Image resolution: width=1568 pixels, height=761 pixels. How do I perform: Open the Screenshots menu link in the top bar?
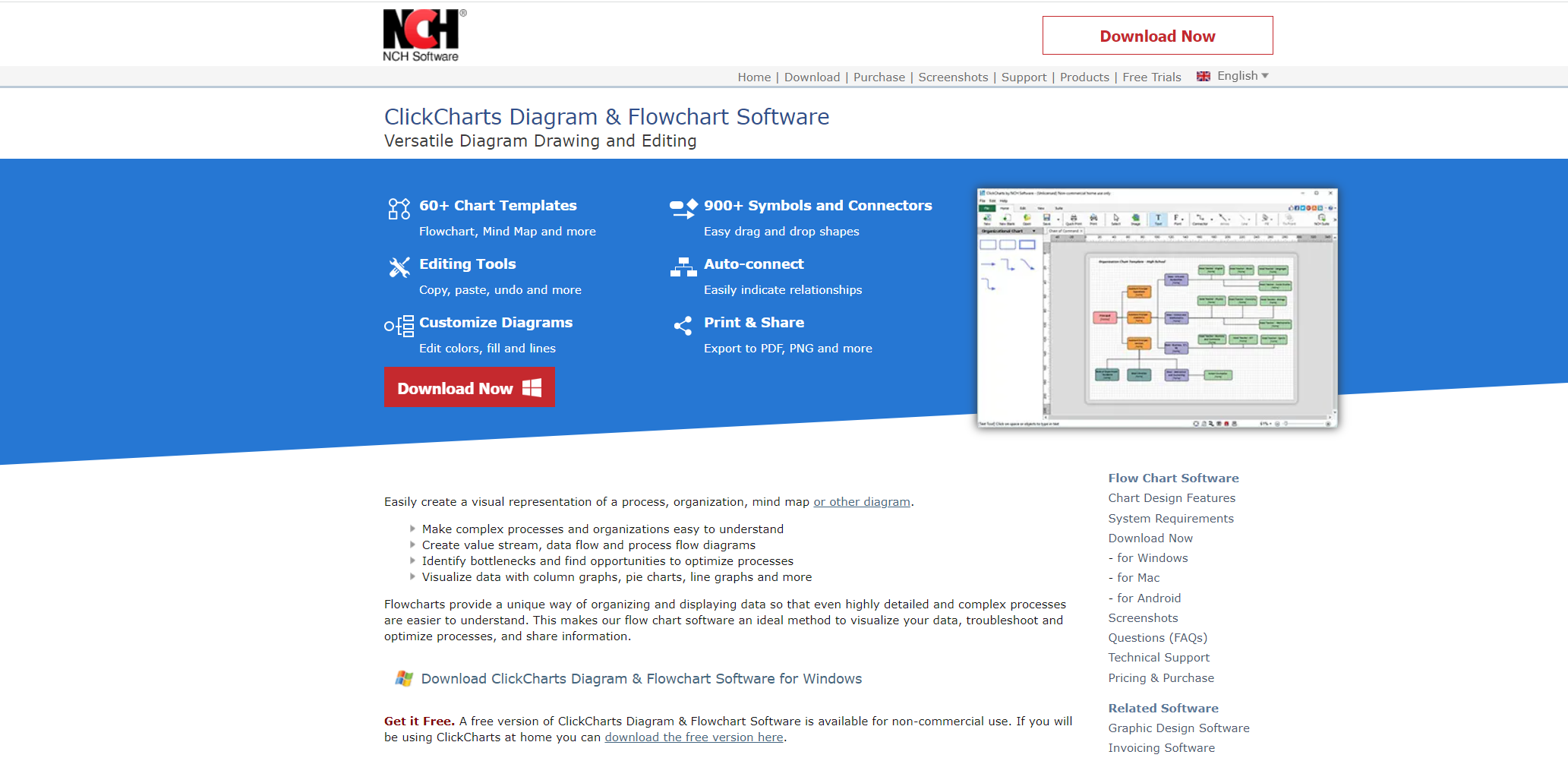[x=953, y=77]
